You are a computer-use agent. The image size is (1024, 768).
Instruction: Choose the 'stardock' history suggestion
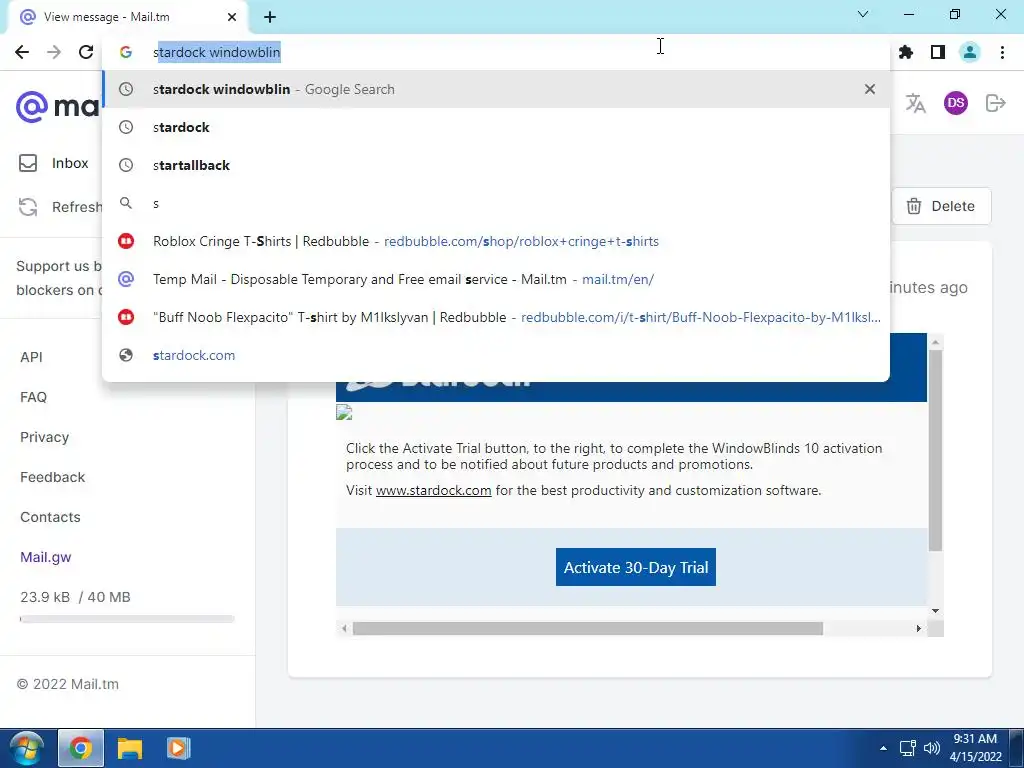[x=496, y=127]
